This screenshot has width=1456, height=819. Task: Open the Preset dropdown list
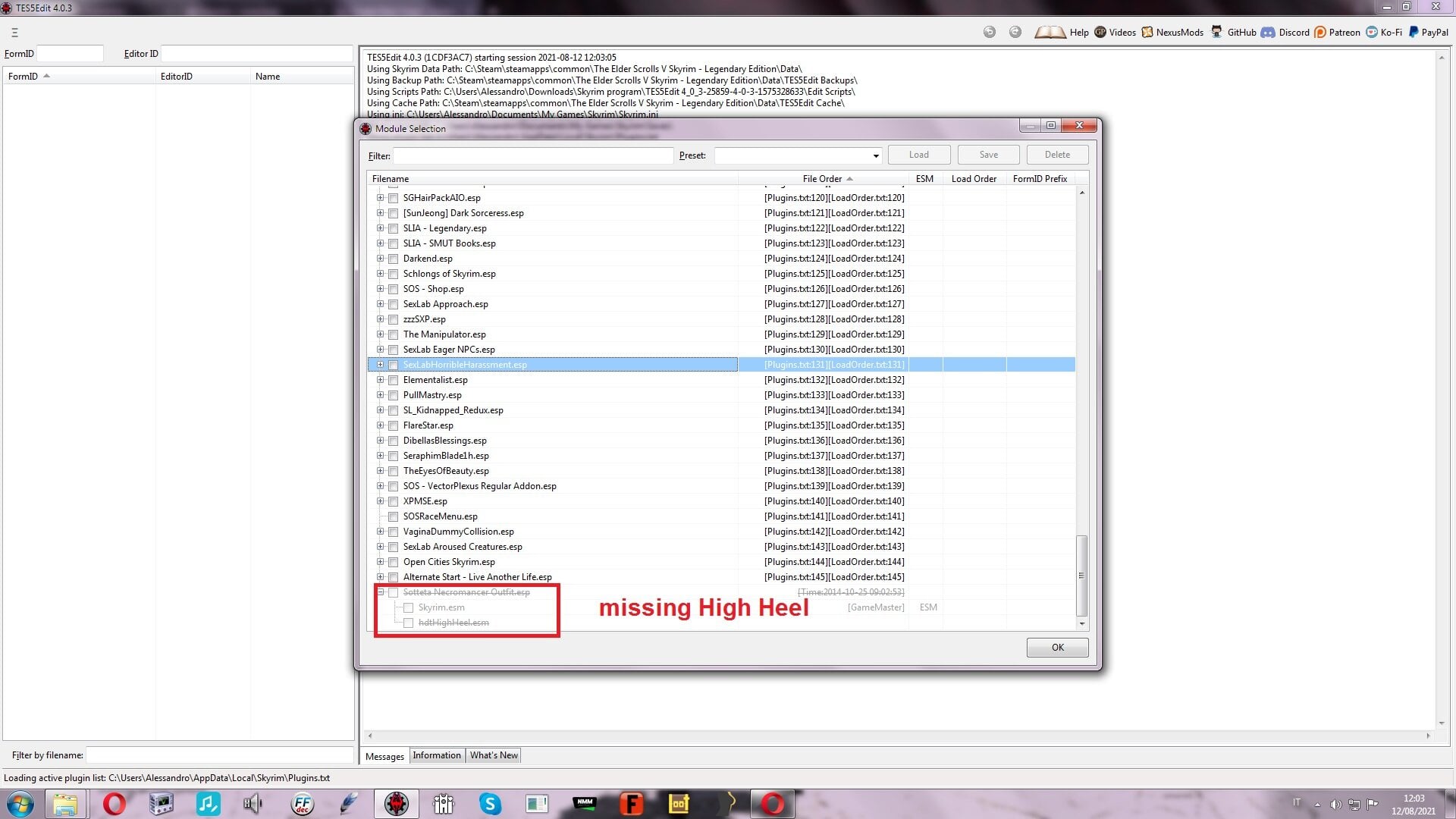click(x=876, y=155)
